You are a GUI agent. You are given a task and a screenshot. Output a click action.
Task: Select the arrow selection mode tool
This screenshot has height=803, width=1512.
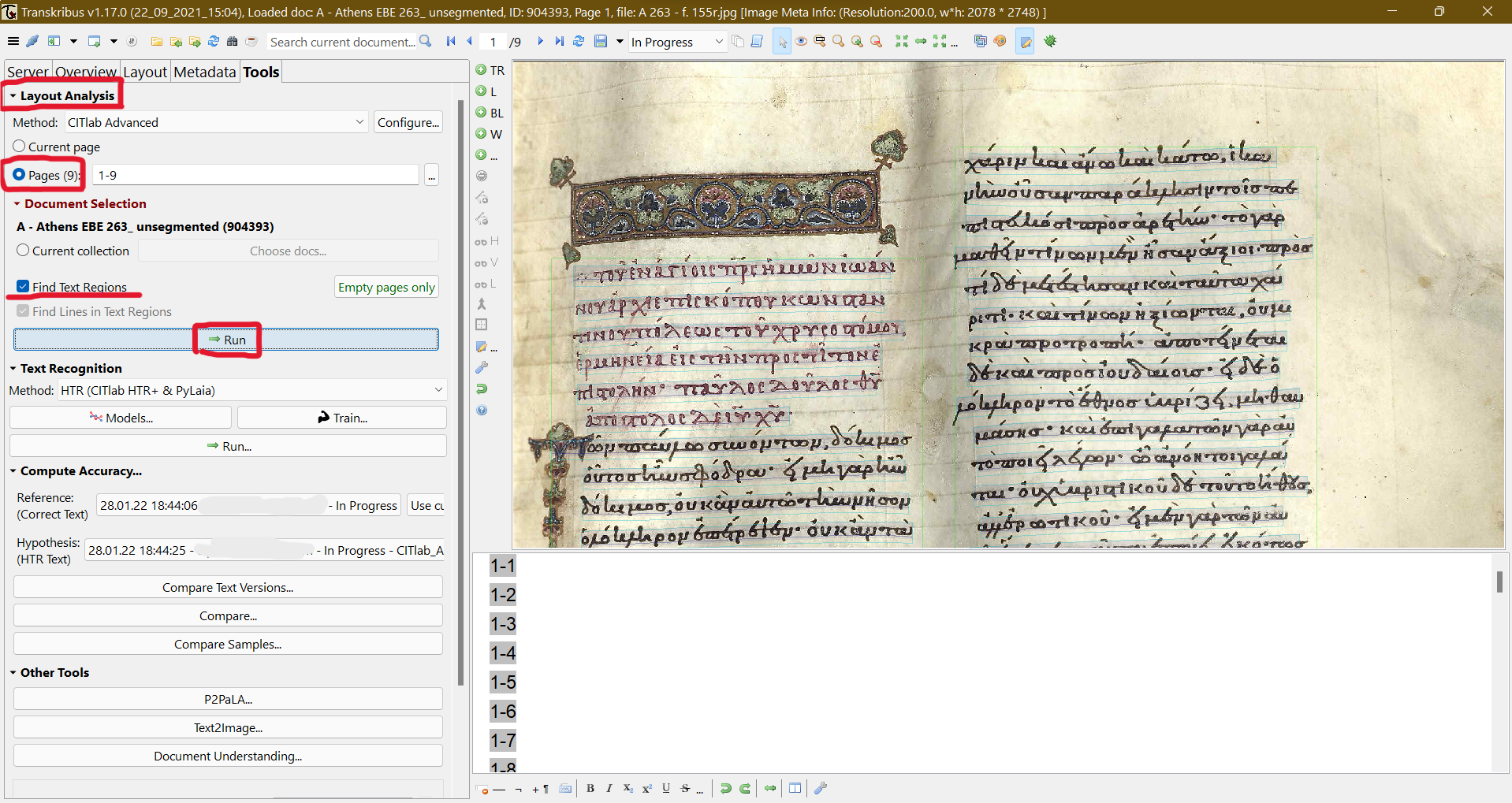pos(782,42)
